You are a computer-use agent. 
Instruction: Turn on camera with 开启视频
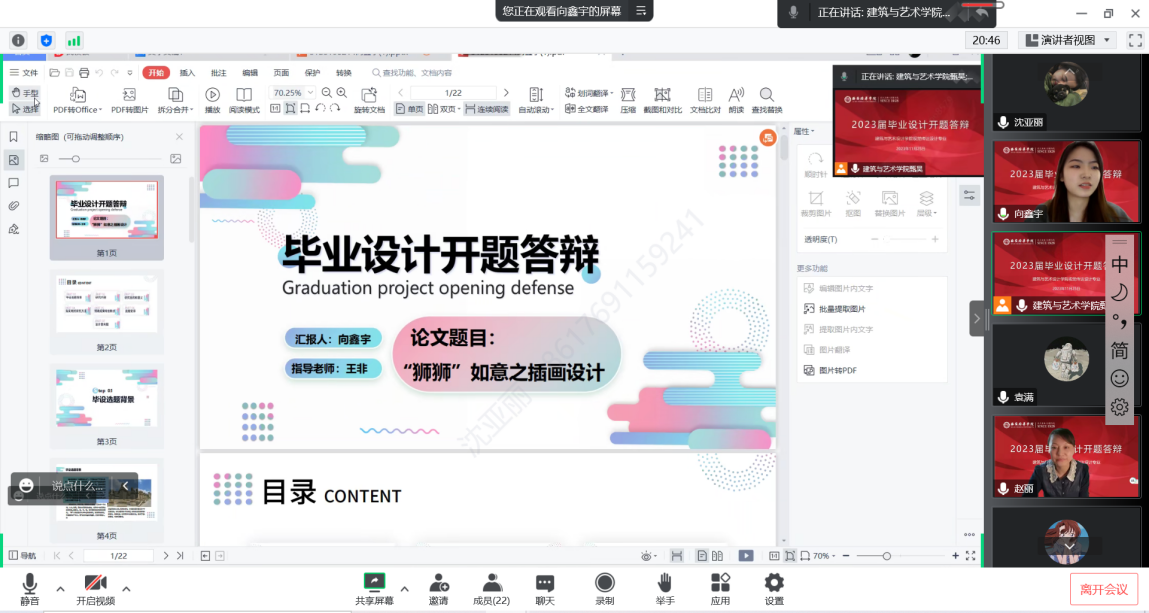(95, 582)
